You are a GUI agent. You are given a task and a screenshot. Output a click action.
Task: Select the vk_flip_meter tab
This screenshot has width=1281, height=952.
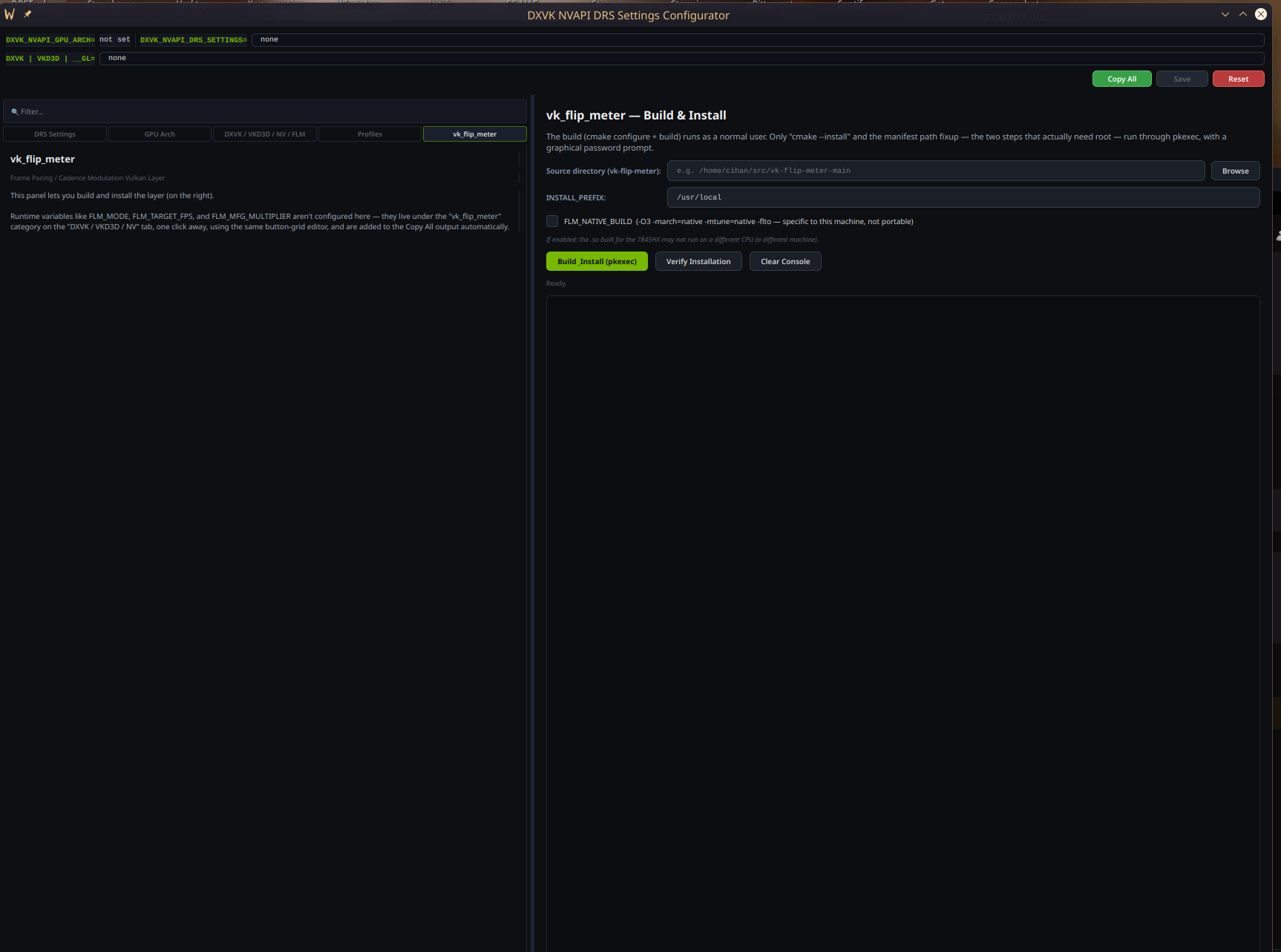[475, 134]
